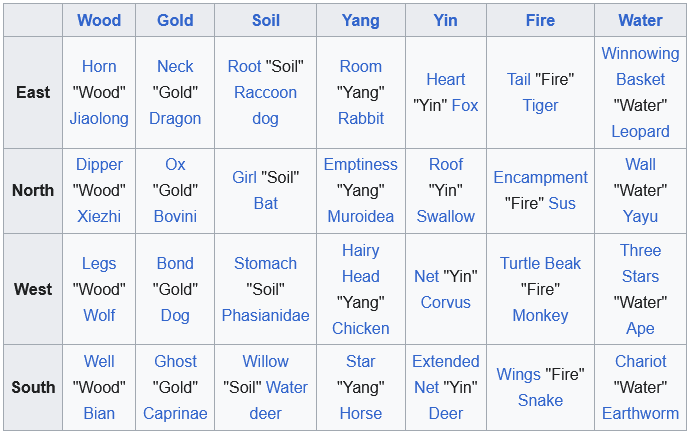Screen dimensions: 691x434
Task: Open the Rabbit link
Action: 360,118
